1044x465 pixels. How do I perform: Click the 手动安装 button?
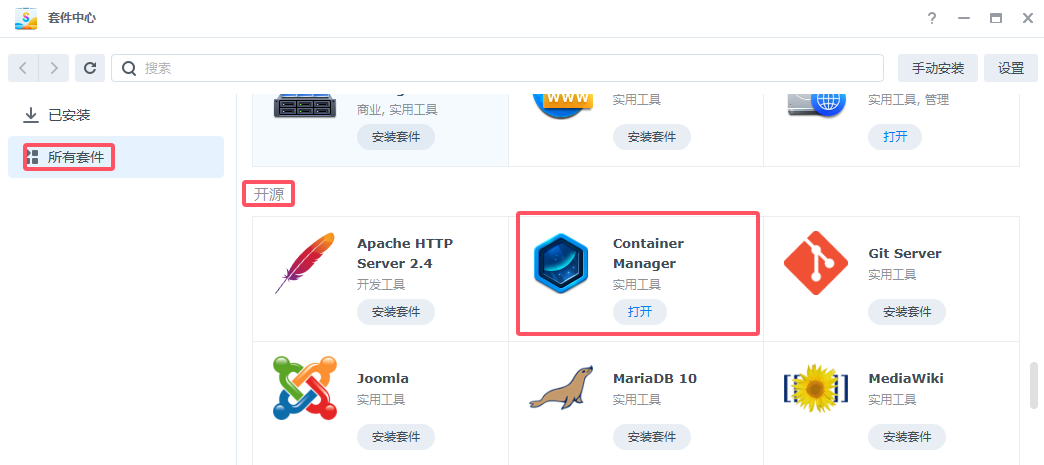pyautogui.click(x=937, y=68)
